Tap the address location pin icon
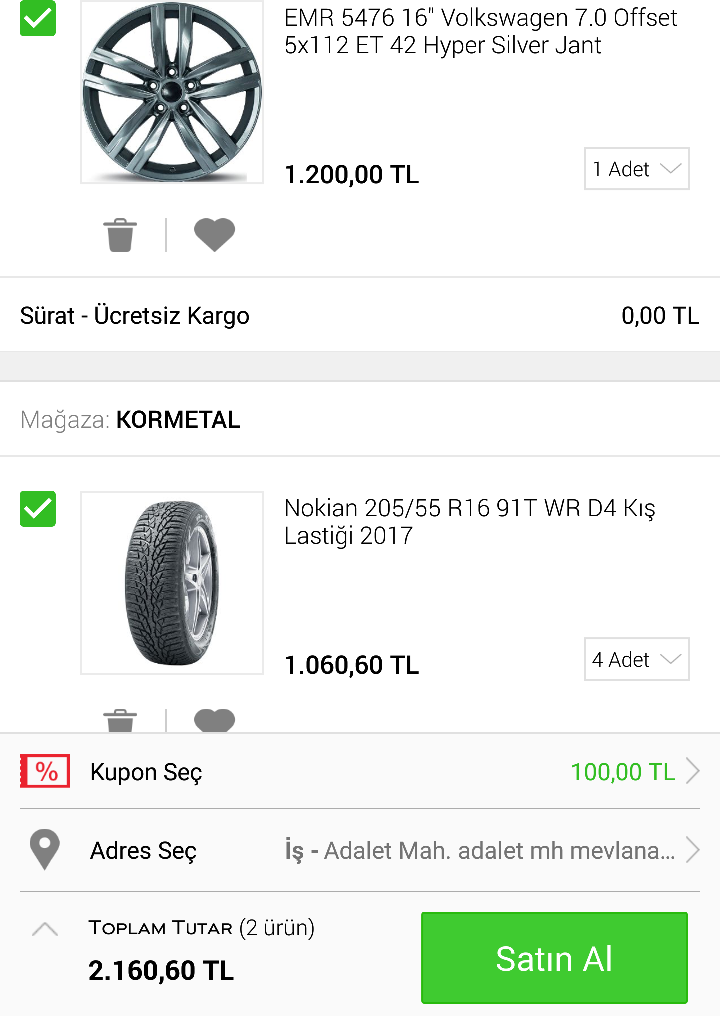This screenshot has height=1016, width=720. 45,850
